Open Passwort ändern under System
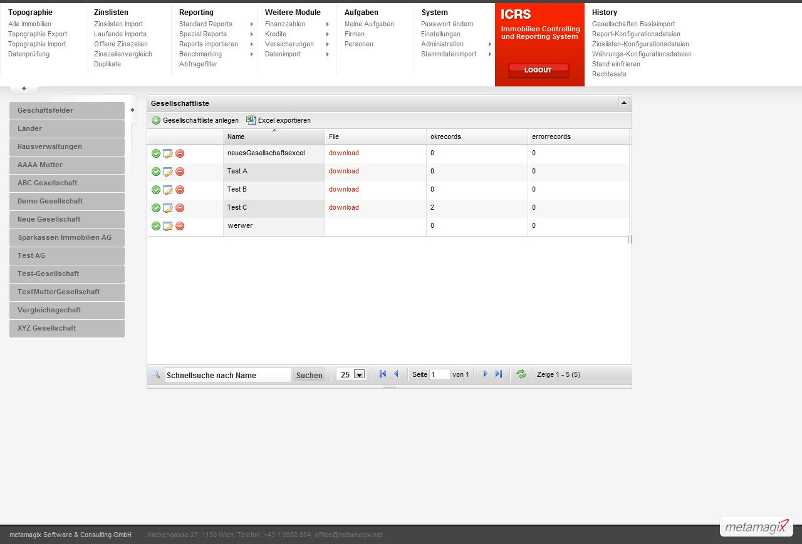This screenshot has width=802, height=544. pyautogui.click(x=447, y=24)
